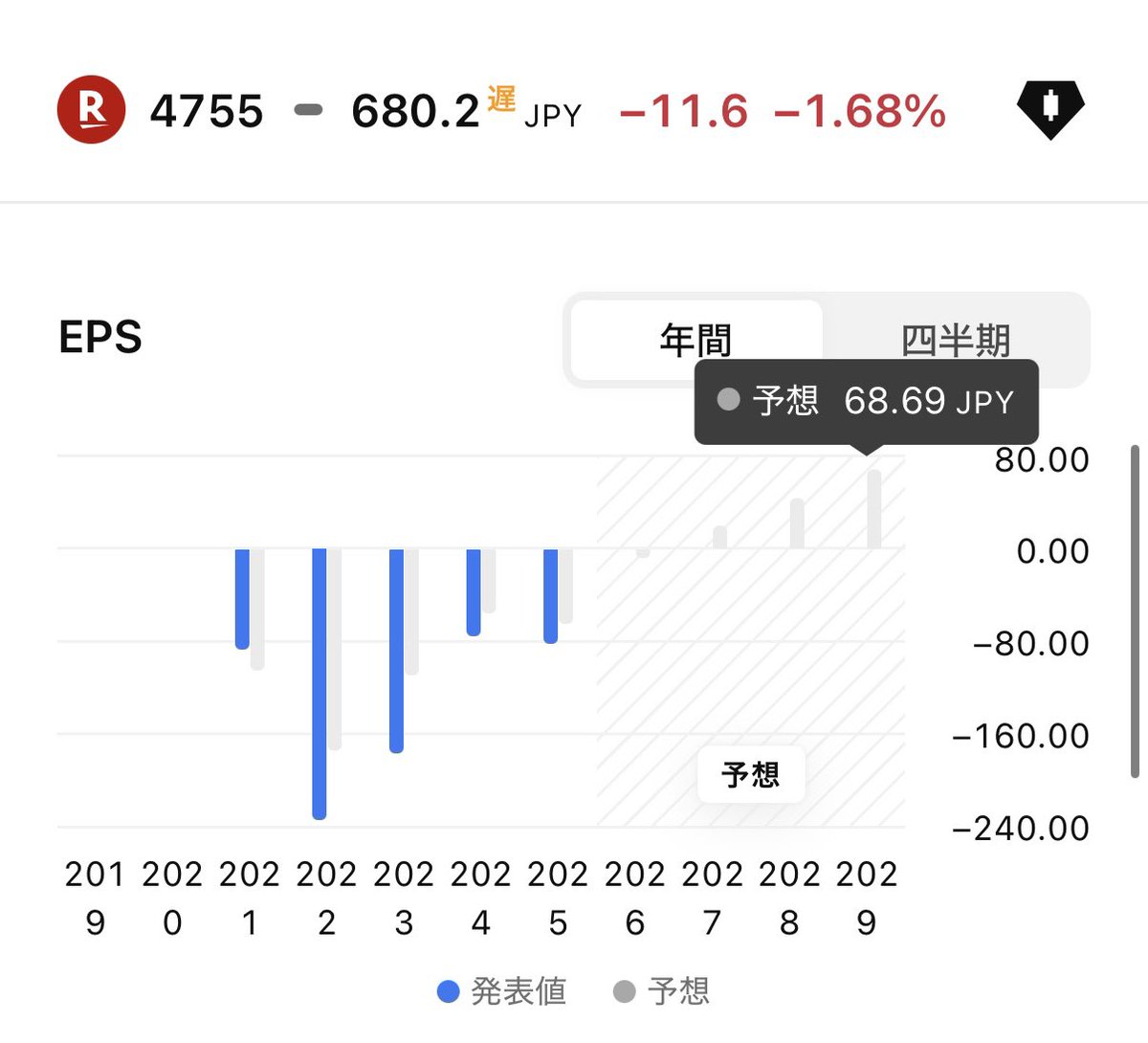Tap the blue 発表値 legend dot
1148x1043 pixels.
[x=448, y=992]
